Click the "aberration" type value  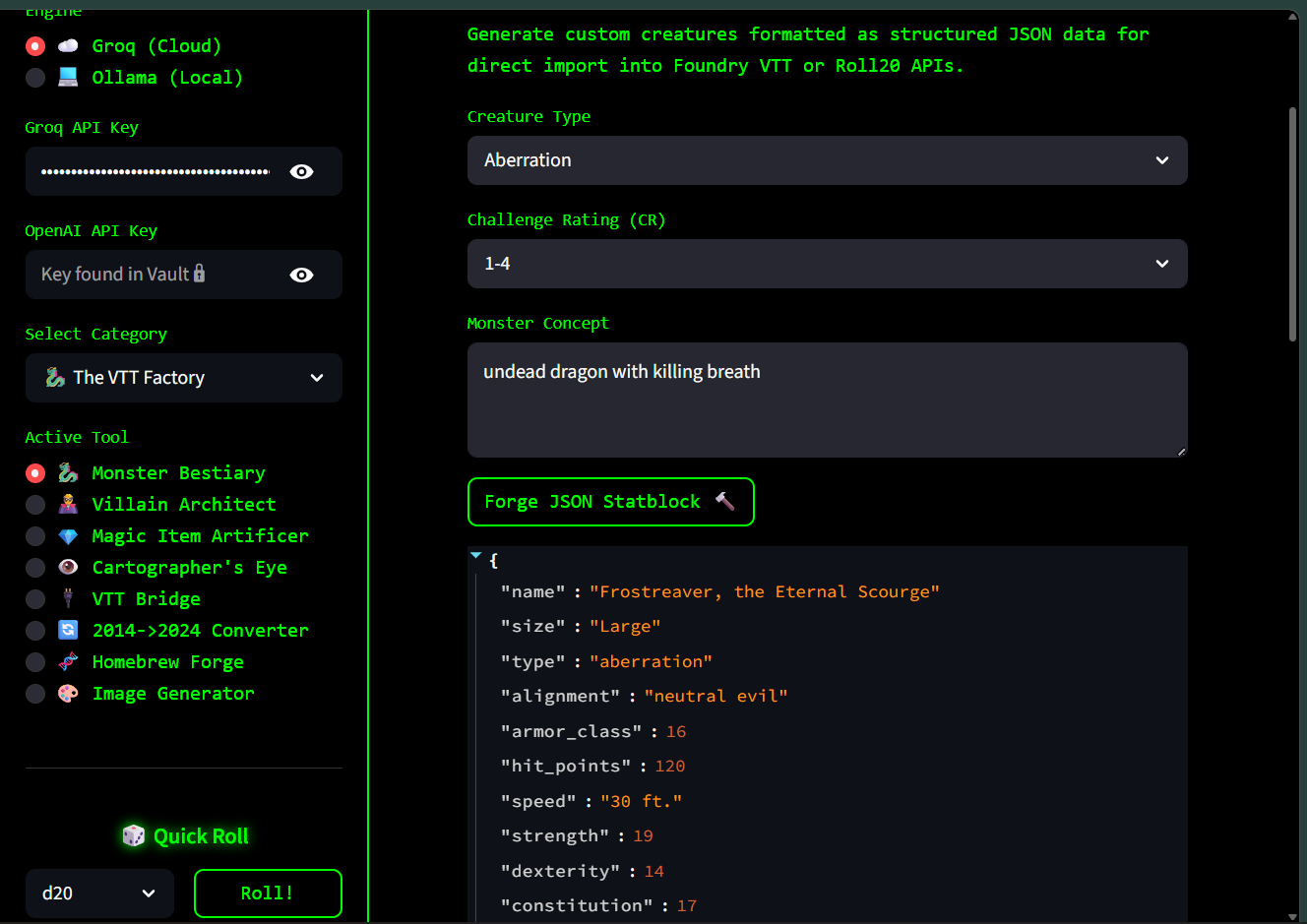pyautogui.click(x=651, y=661)
